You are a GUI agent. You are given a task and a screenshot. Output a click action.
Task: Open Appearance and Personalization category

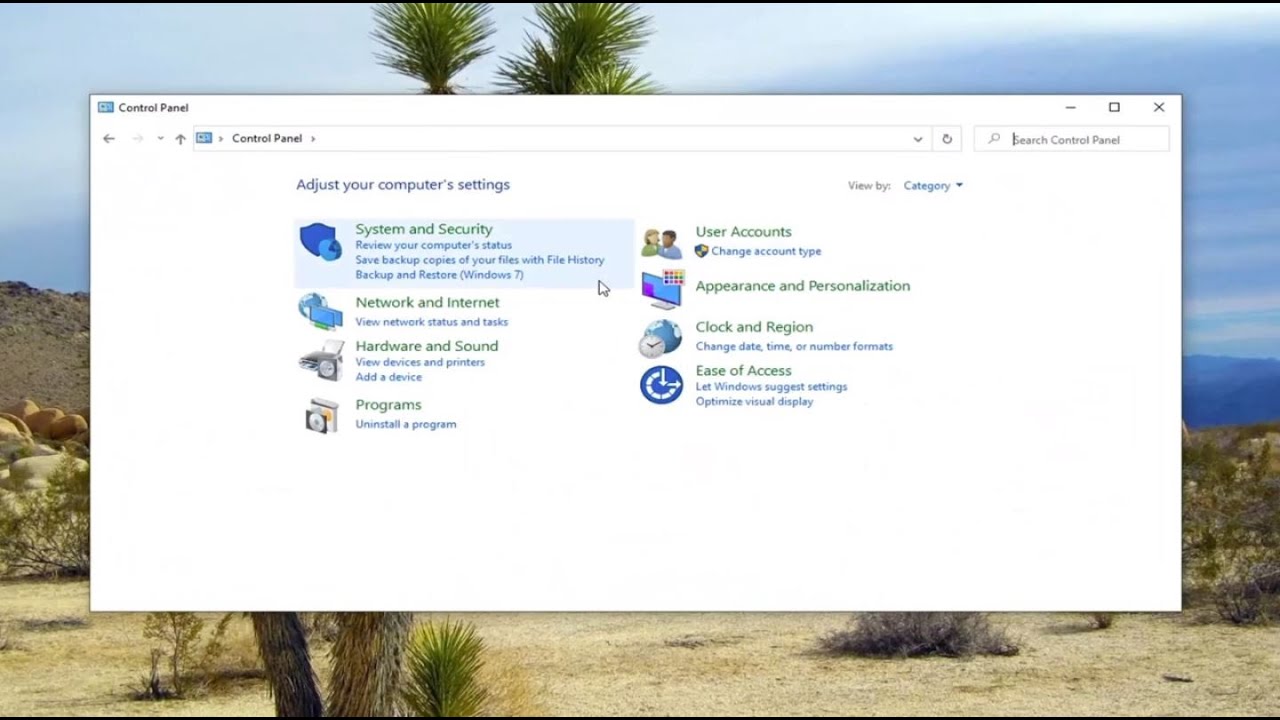click(x=802, y=286)
